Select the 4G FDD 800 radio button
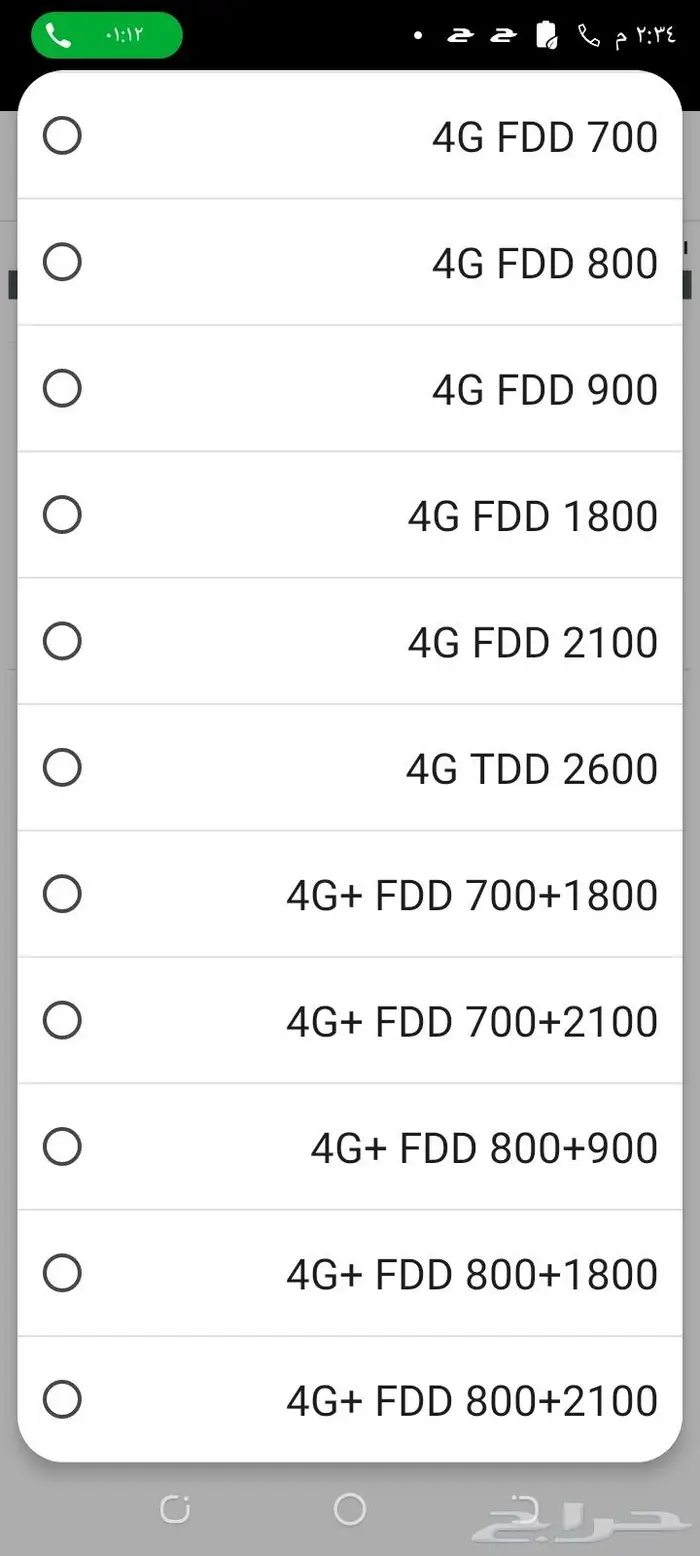This screenshot has width=700, height=1556. point(62,262)
